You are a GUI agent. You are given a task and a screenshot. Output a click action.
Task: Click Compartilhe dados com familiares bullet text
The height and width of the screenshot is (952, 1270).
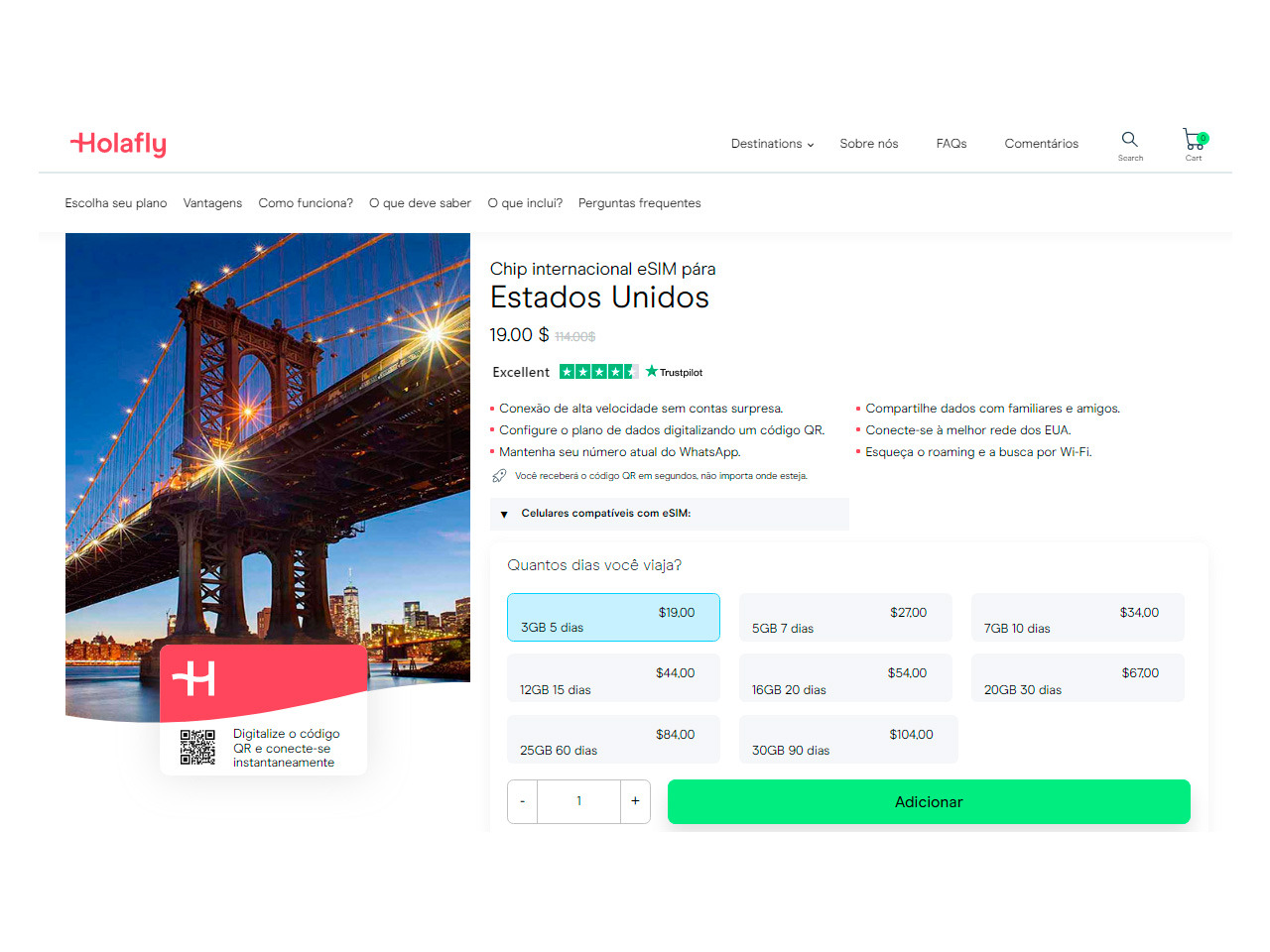tap(993, 409)
